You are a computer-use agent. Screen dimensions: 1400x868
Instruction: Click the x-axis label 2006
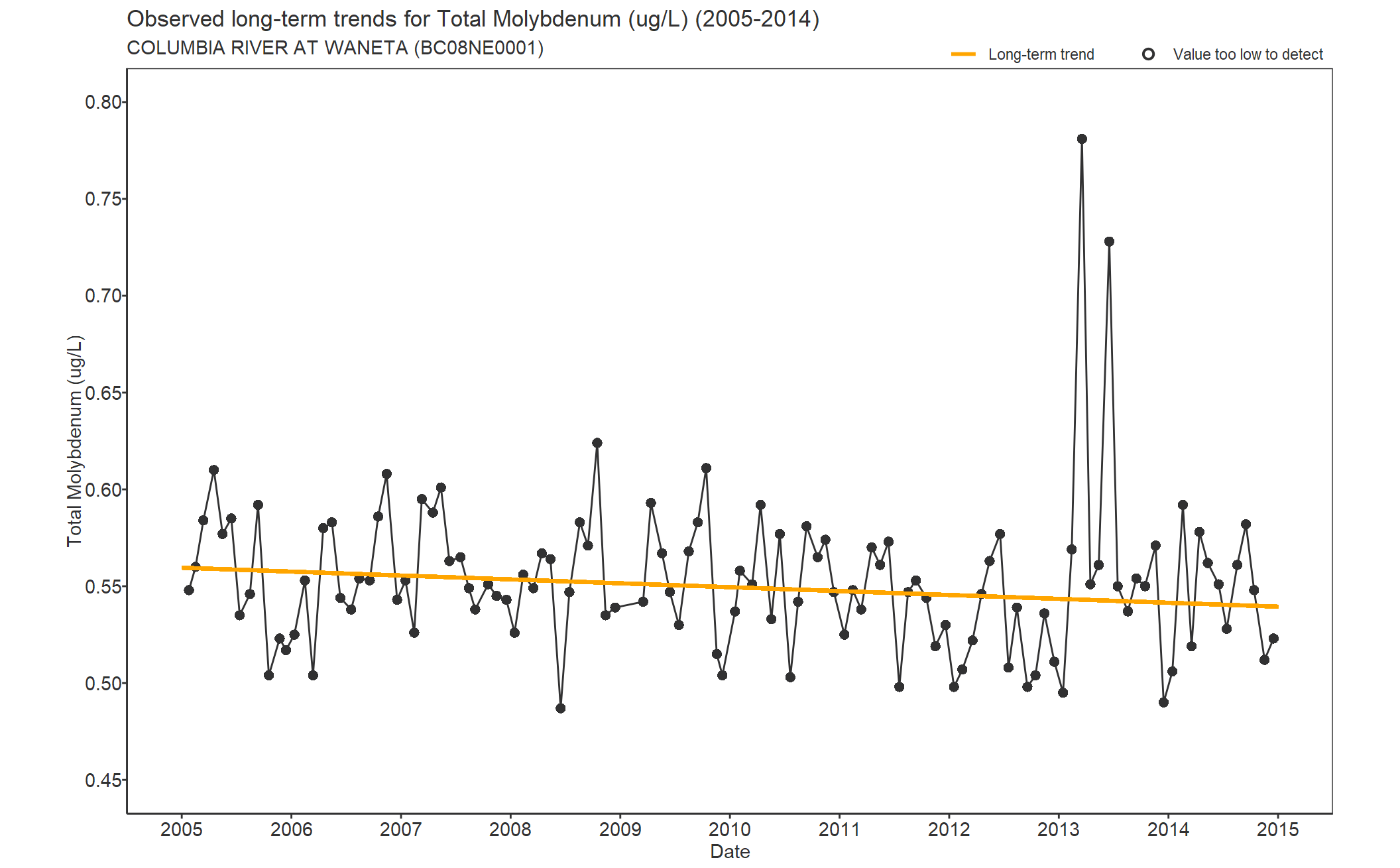291,830
